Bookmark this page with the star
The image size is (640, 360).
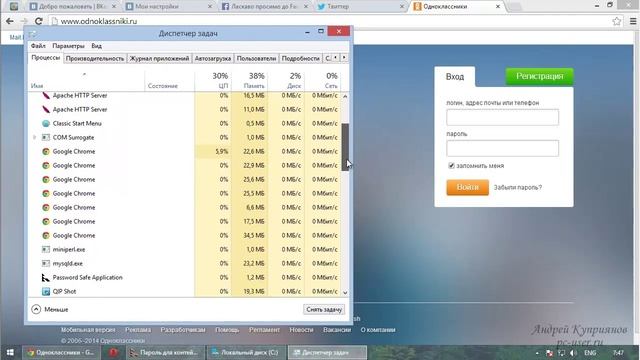(616, 21)
